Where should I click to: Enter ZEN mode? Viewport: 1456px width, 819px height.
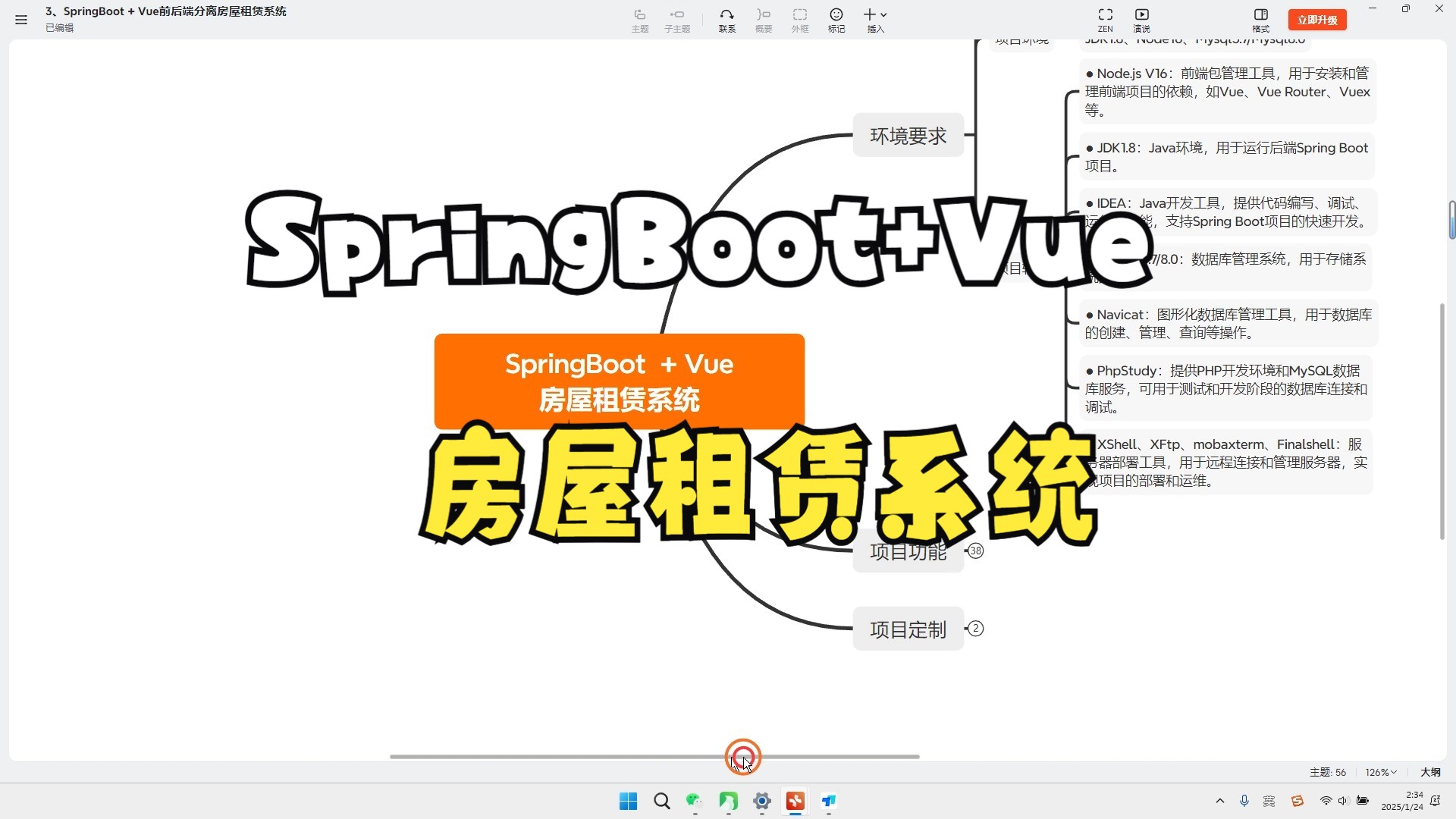point(1106,20)
